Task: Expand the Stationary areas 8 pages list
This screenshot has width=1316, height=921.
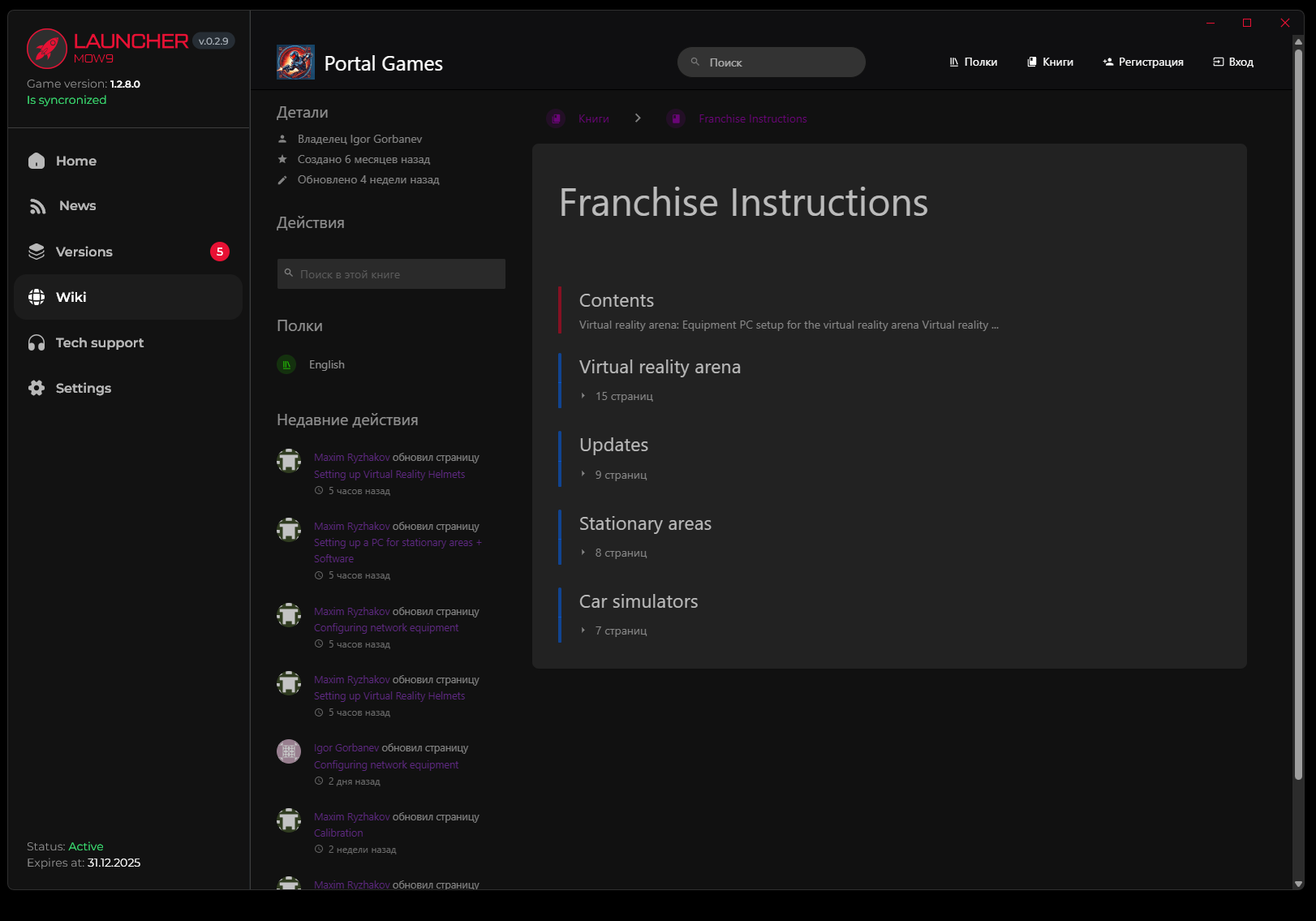Action: [x=620, y=553]
